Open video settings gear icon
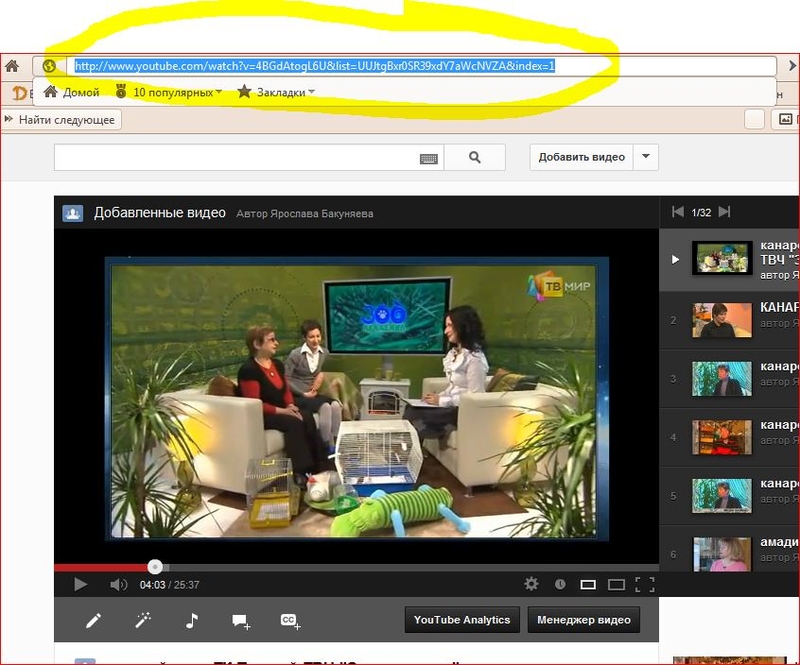The image size is (800, 665). click(531, 584)
